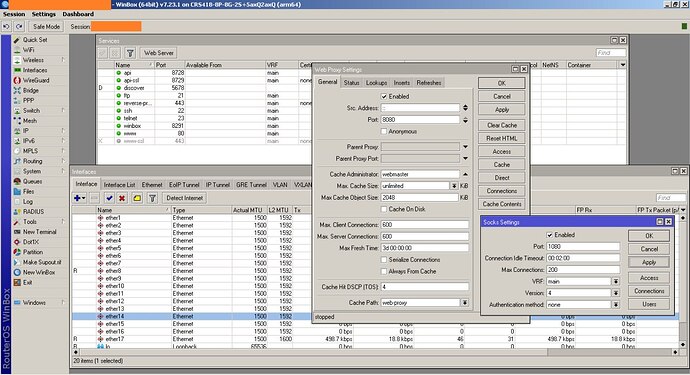Open the Authentication method dropdown
This screenshot has height=375, width=690.
(616, 305)
